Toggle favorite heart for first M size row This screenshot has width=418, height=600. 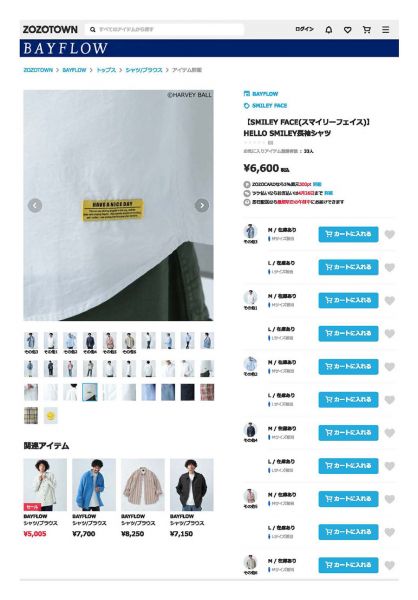pos(389,234)
